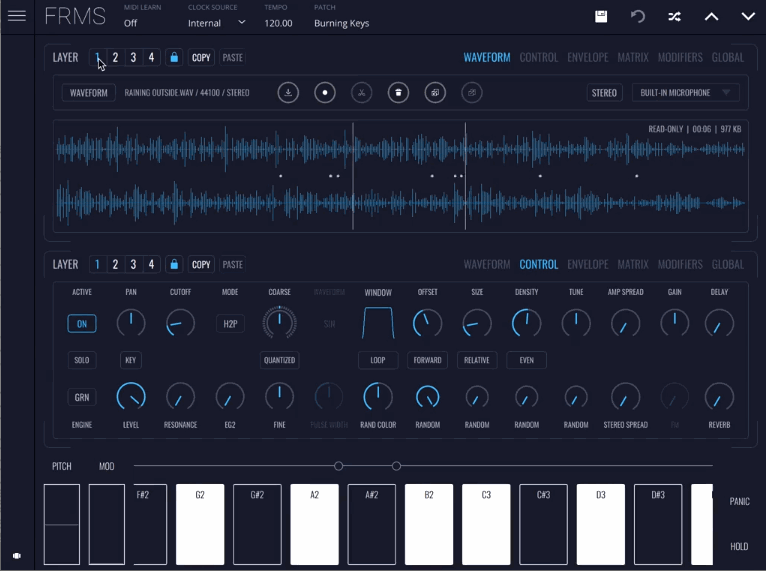Play the A#2 key on the keyboard
The height and width of the screenshot is (571, 766).
point(372,524)
